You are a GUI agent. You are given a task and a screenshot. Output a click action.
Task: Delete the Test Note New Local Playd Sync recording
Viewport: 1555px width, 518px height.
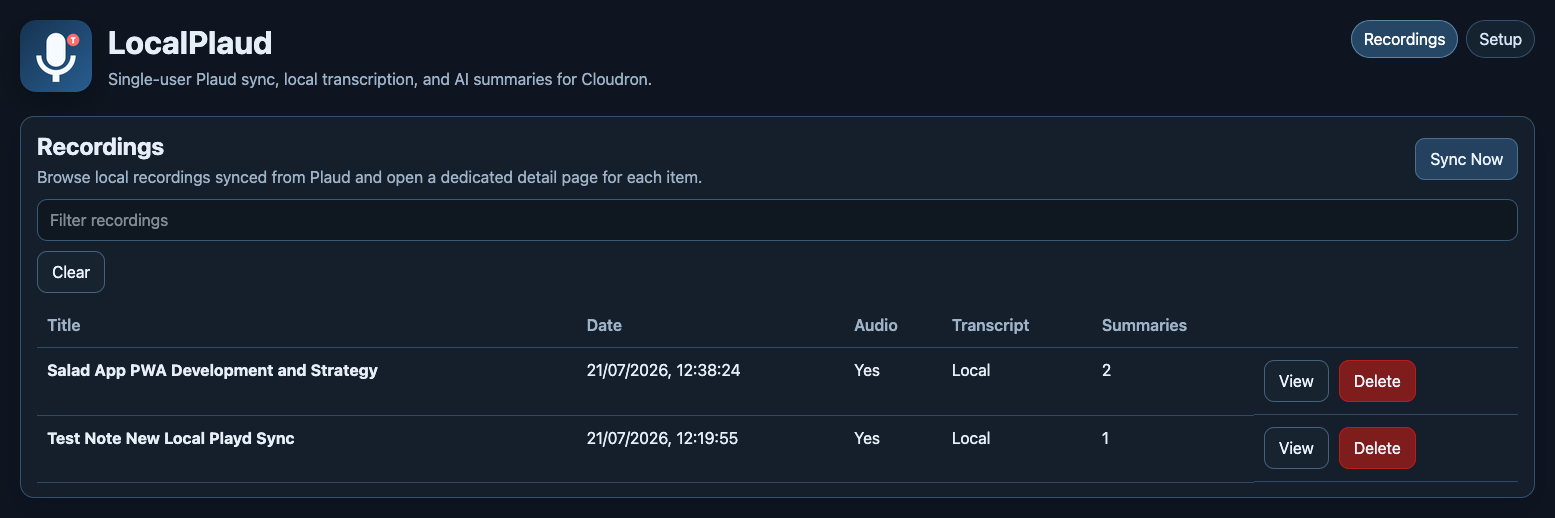(1377, 449)
